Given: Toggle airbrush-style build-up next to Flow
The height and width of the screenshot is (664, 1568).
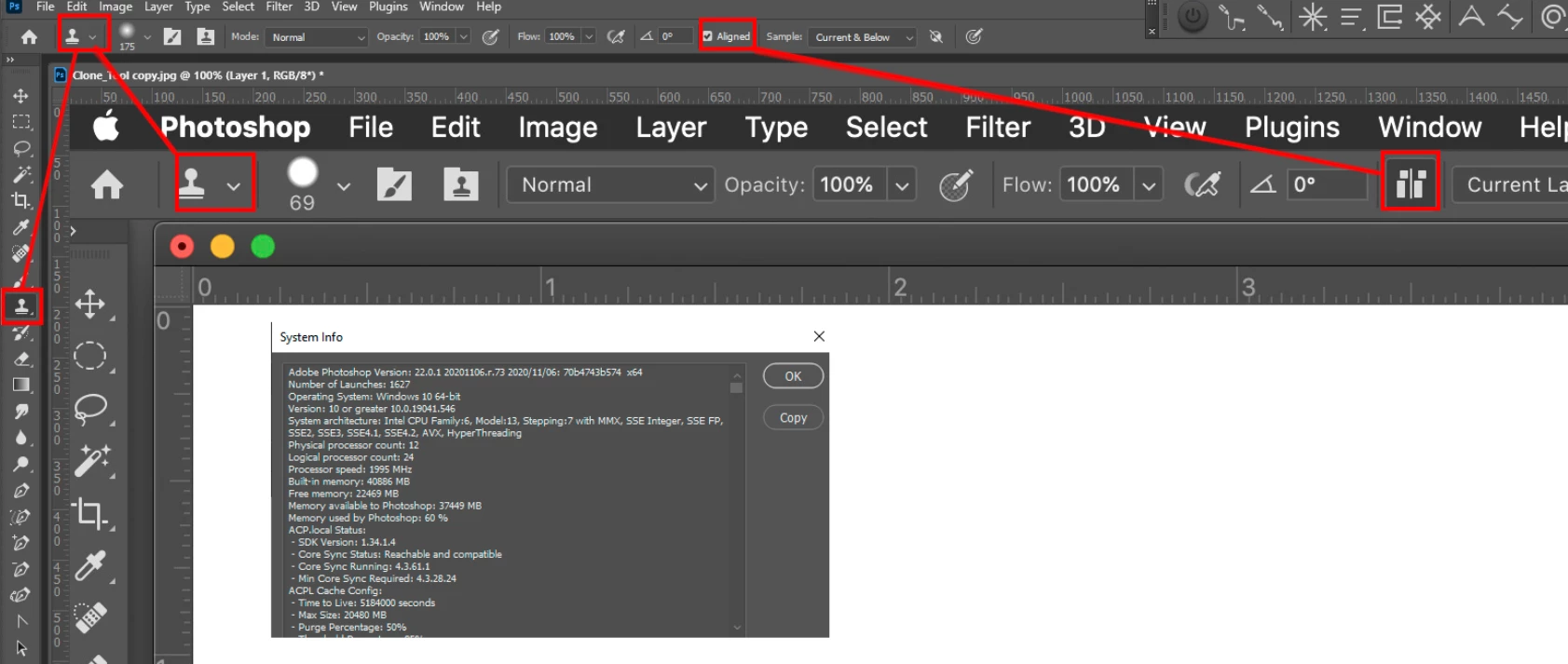Looking at the screenshot, I should point(616,37).
